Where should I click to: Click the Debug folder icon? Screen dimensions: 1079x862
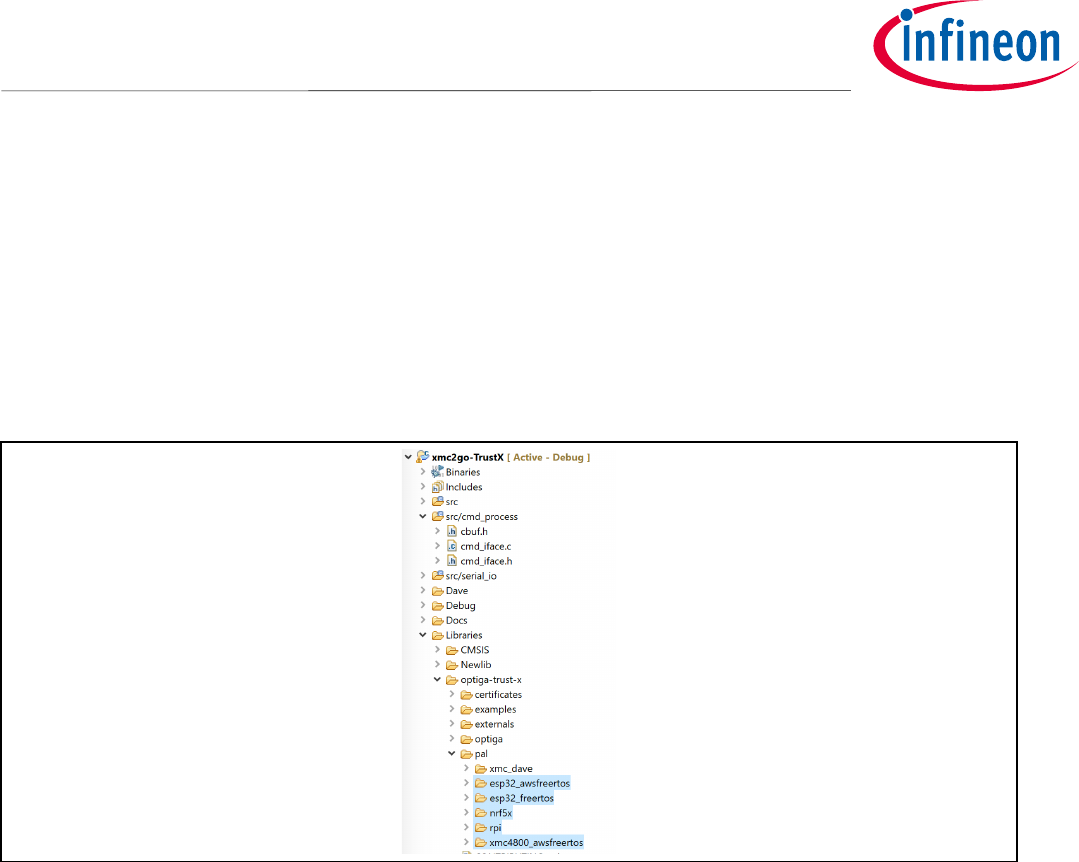(x=437, y=605)
